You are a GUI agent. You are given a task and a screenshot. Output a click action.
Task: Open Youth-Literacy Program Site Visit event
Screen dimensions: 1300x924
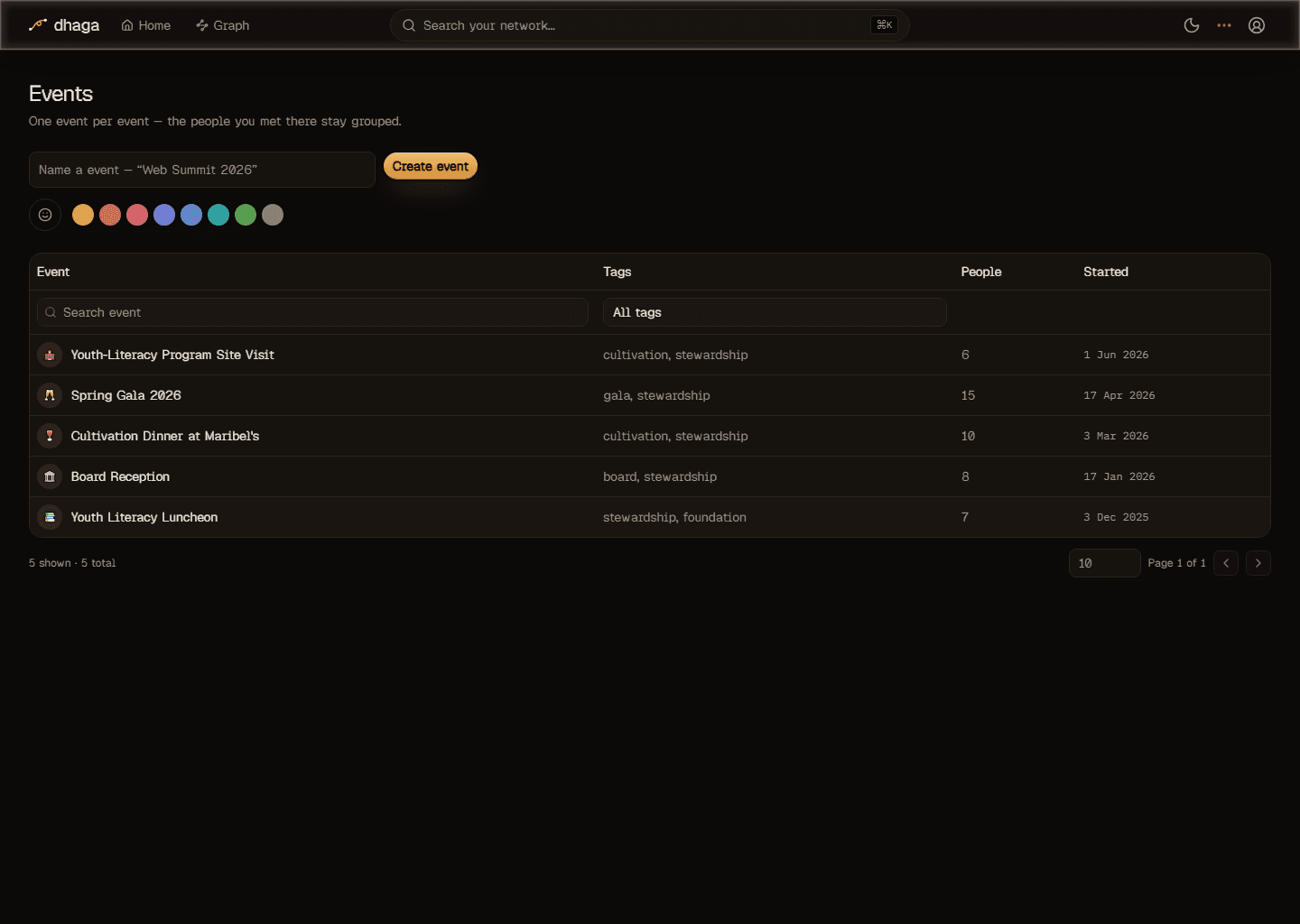click(x=172, y=355)
